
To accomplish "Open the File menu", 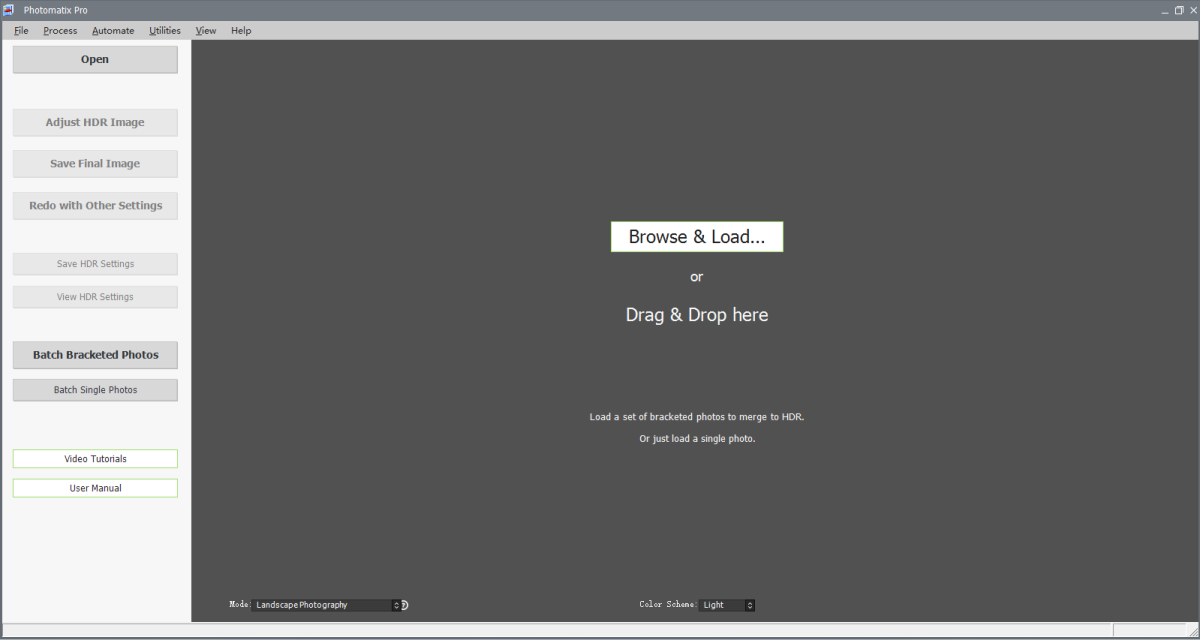I will coord(21,31).
